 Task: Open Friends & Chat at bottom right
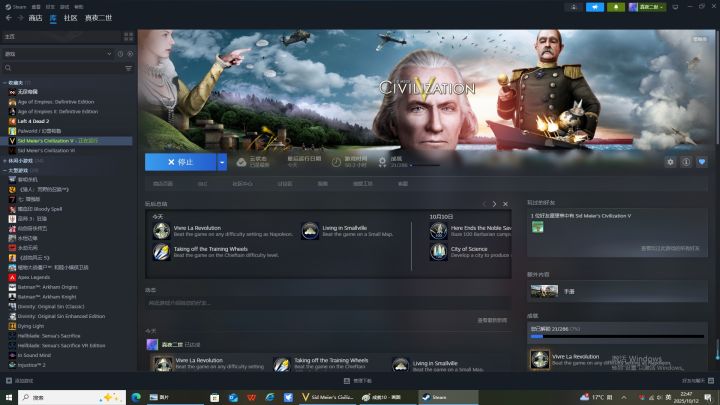click(698, 381)
